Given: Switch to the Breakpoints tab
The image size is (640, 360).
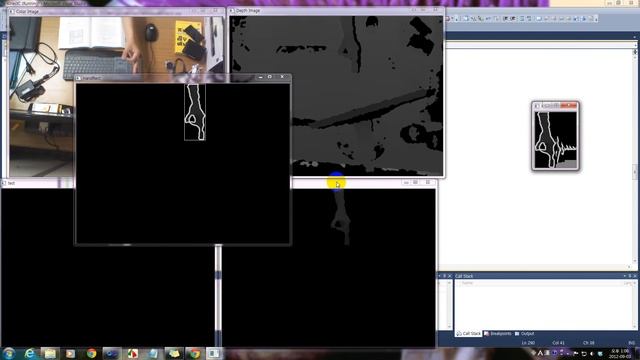Looking at the screenshot, I should (498, 333).
